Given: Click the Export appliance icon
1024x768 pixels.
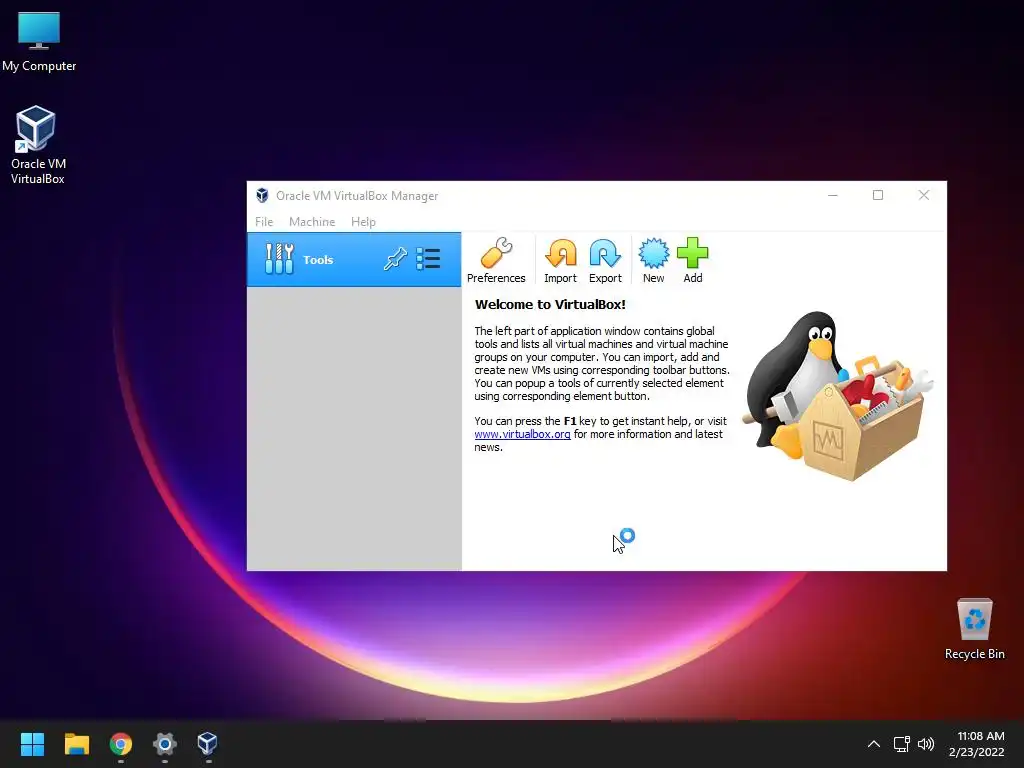Looking at the screenshot, I should click(605, 260).
